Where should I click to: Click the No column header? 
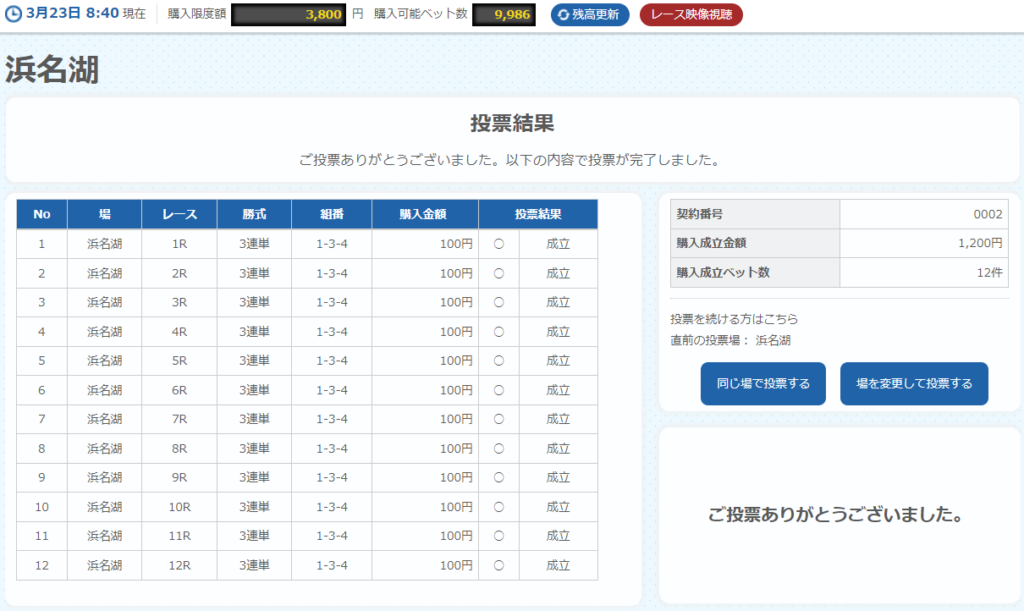[x=42, y=214]
